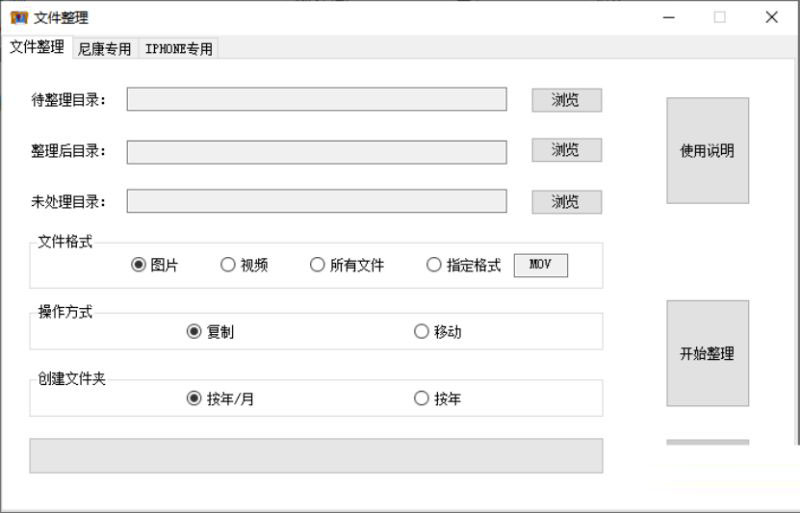Switch to the 尼康专用 tab

click(x=104, y=48)
